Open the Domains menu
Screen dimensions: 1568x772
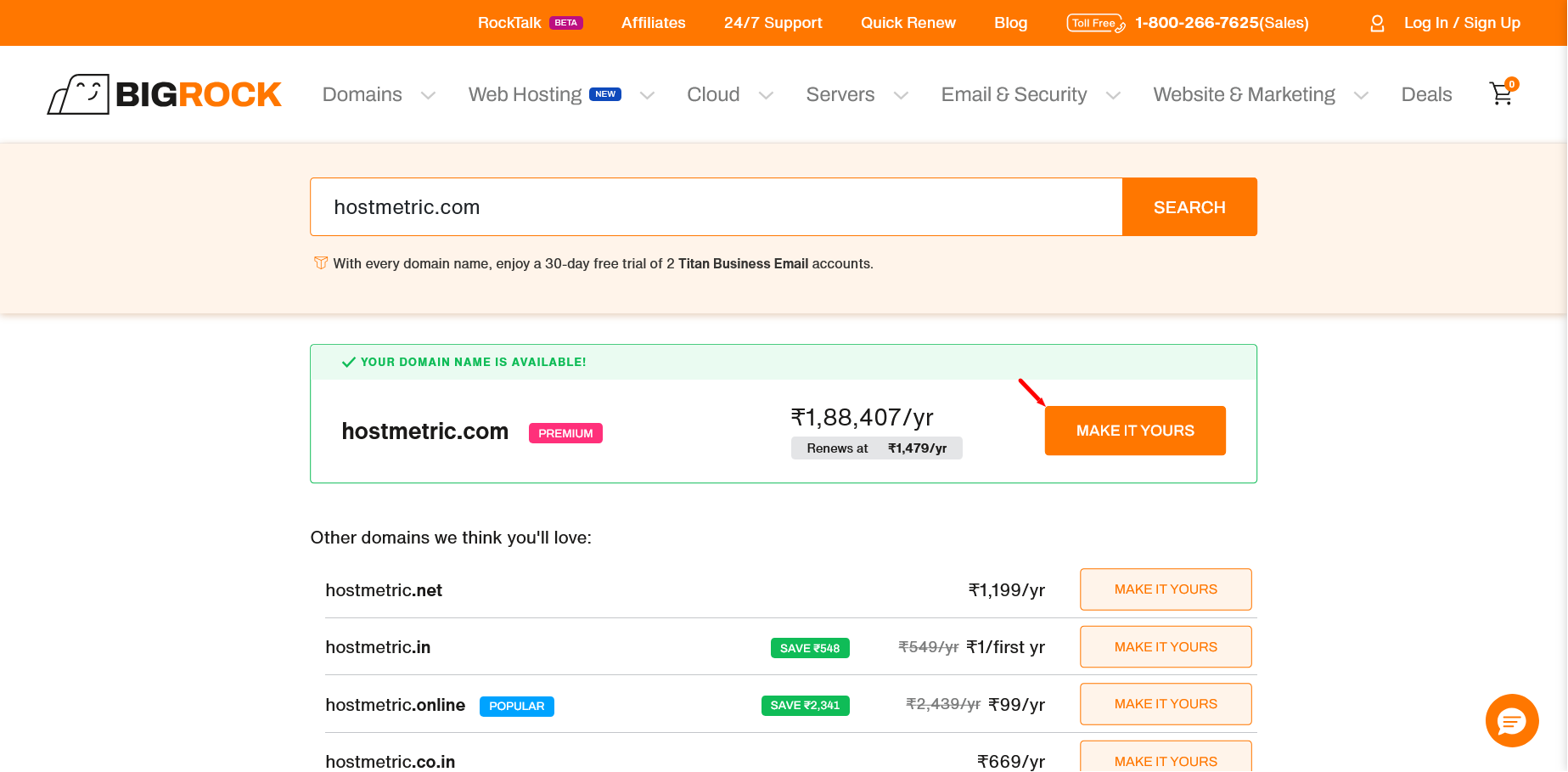(362, 94)
